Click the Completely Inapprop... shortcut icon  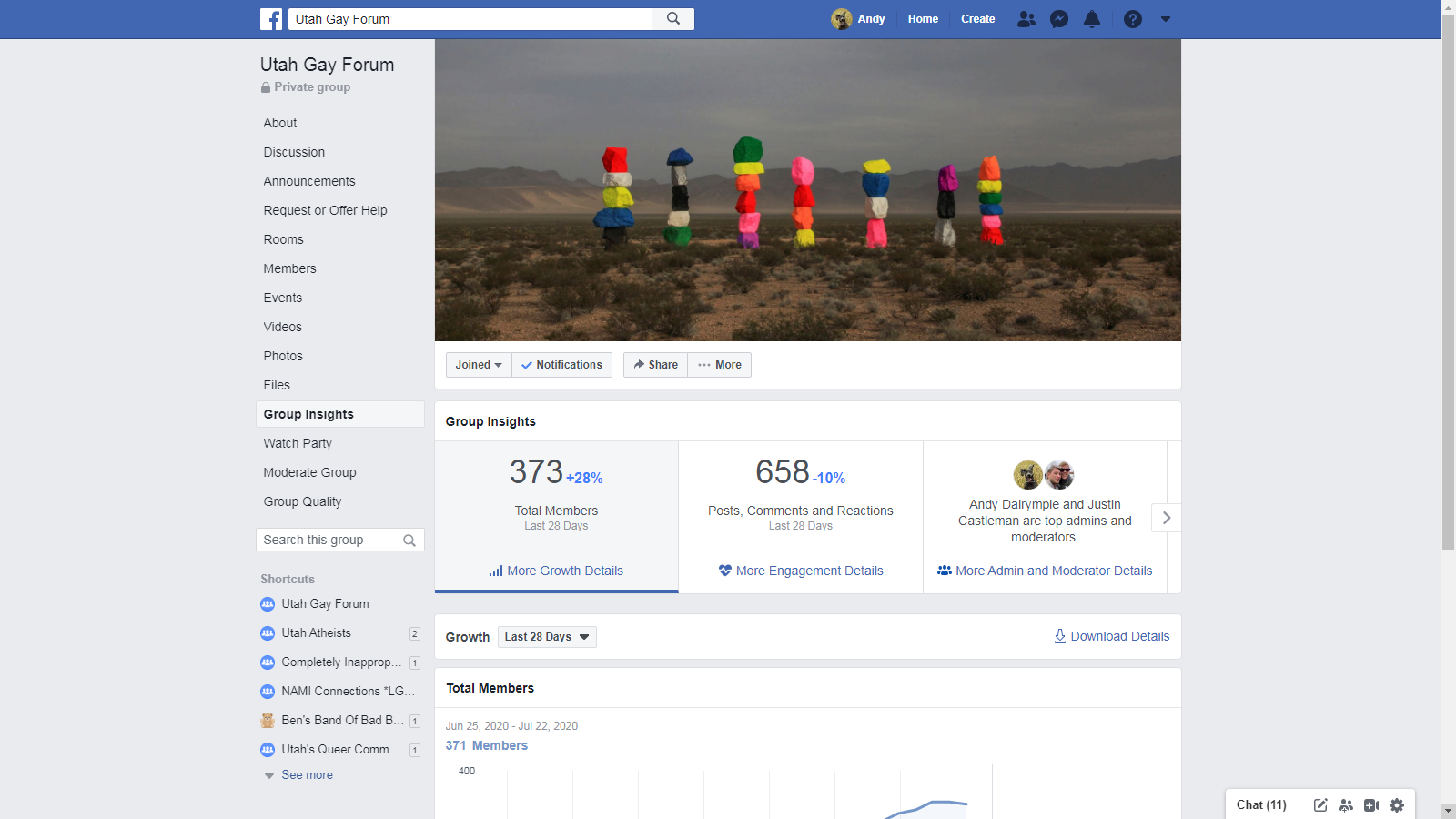(x=268, y=662)
